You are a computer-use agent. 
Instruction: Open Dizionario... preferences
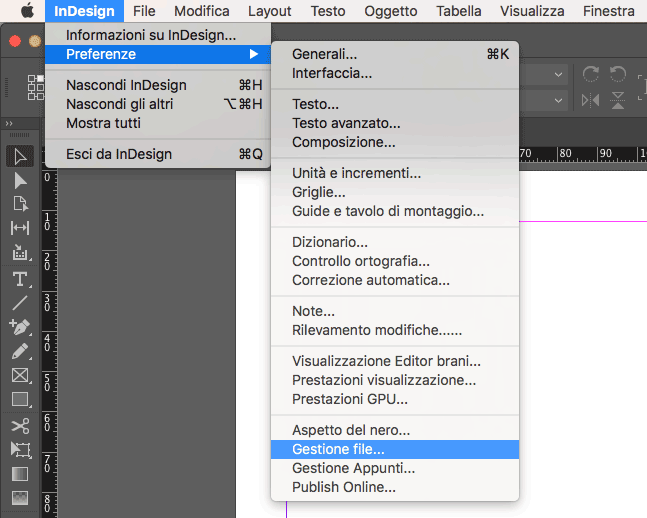395,242
